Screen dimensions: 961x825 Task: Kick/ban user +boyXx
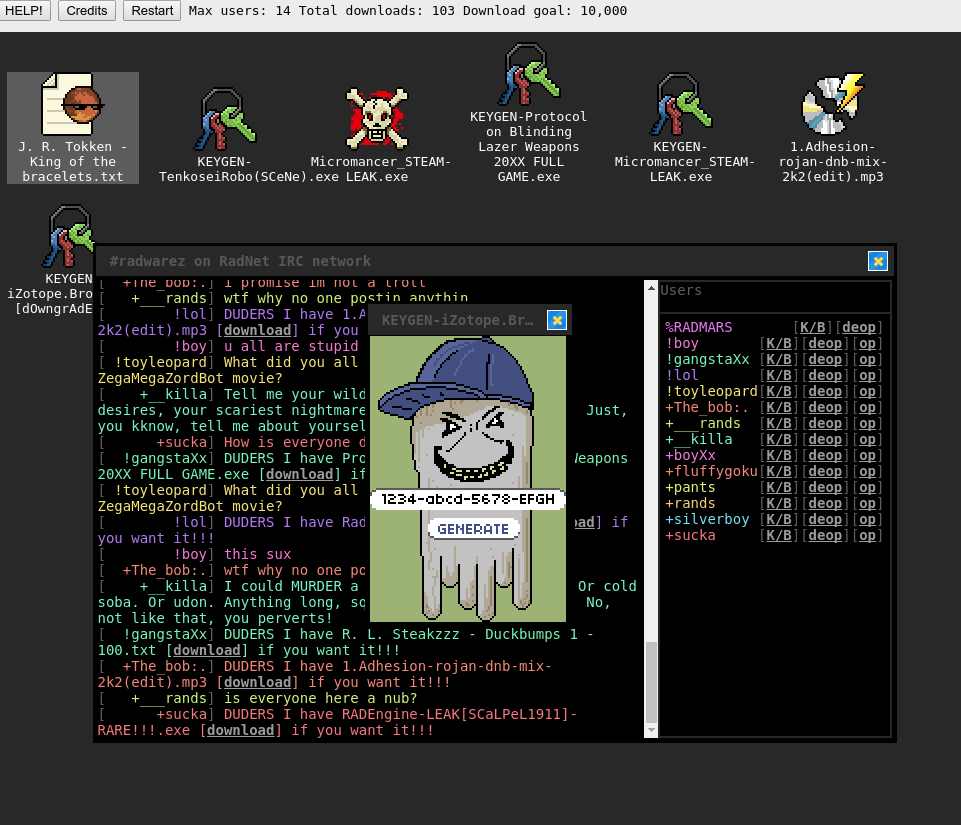[x=779, y=455]
